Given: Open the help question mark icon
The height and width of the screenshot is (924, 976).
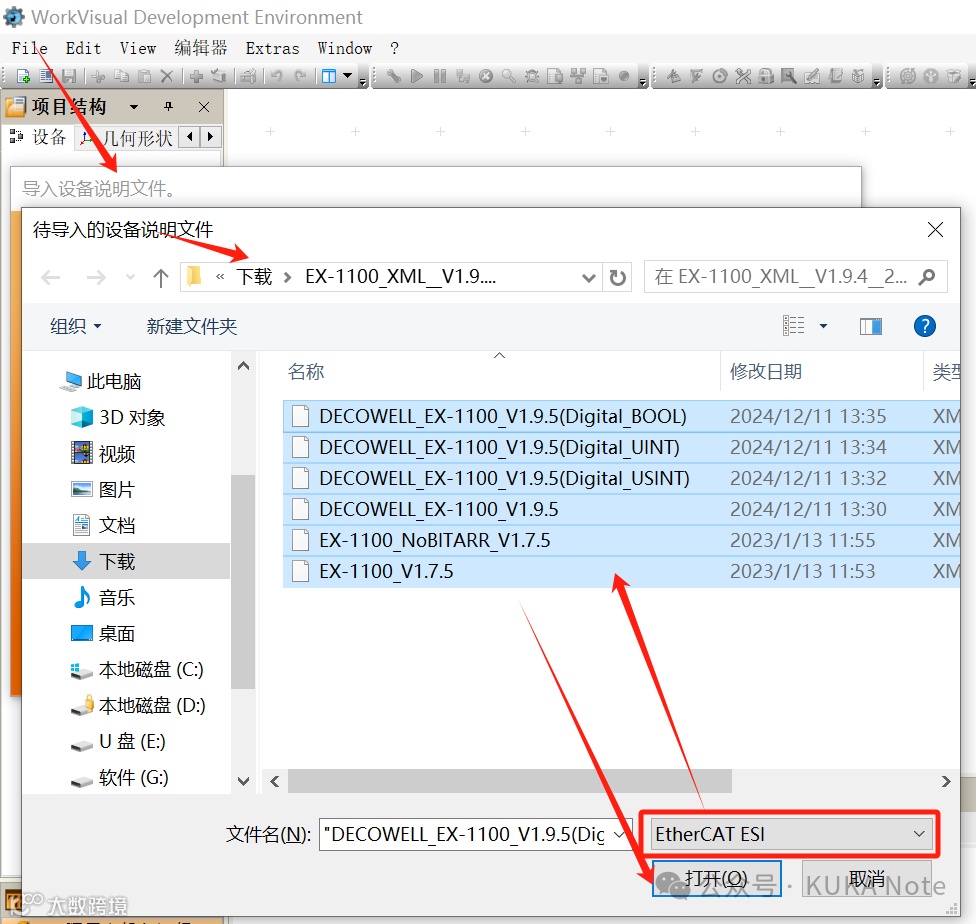Looking at the screenshot, I should click(x=925, y=326).
